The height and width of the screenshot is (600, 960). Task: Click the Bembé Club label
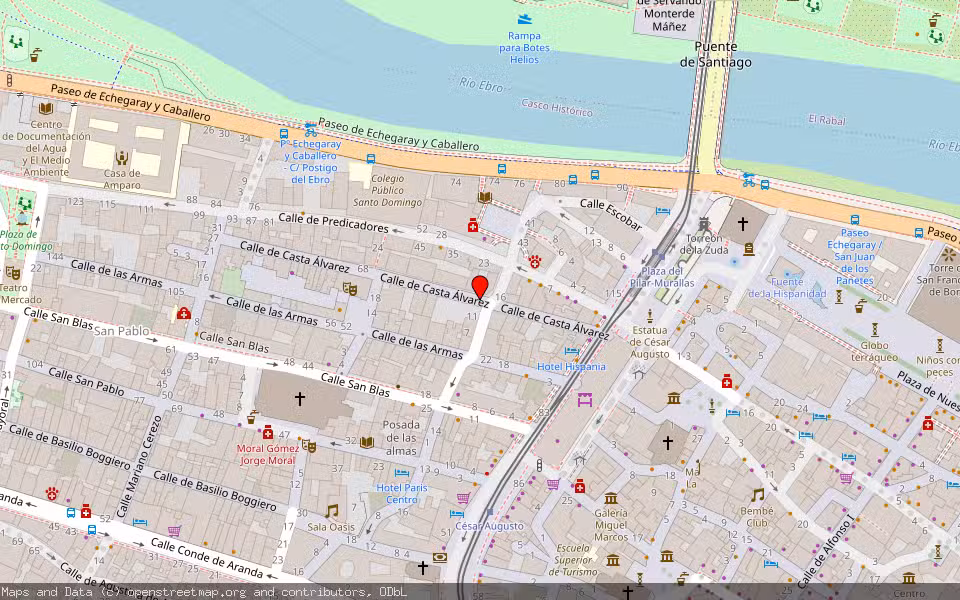(x=757, y=517)
